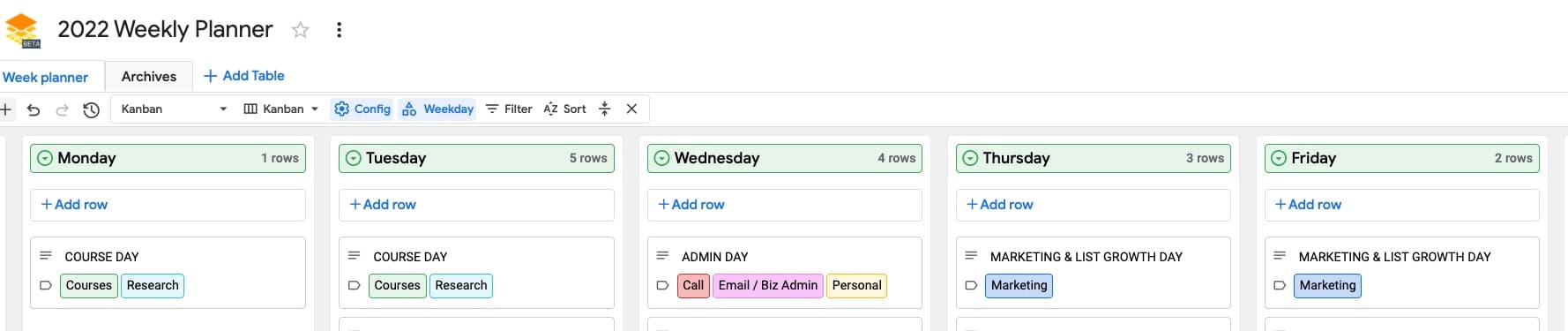Click the undo arrow icon
This screenshot has width=1568, height=331.
point(34,109)
